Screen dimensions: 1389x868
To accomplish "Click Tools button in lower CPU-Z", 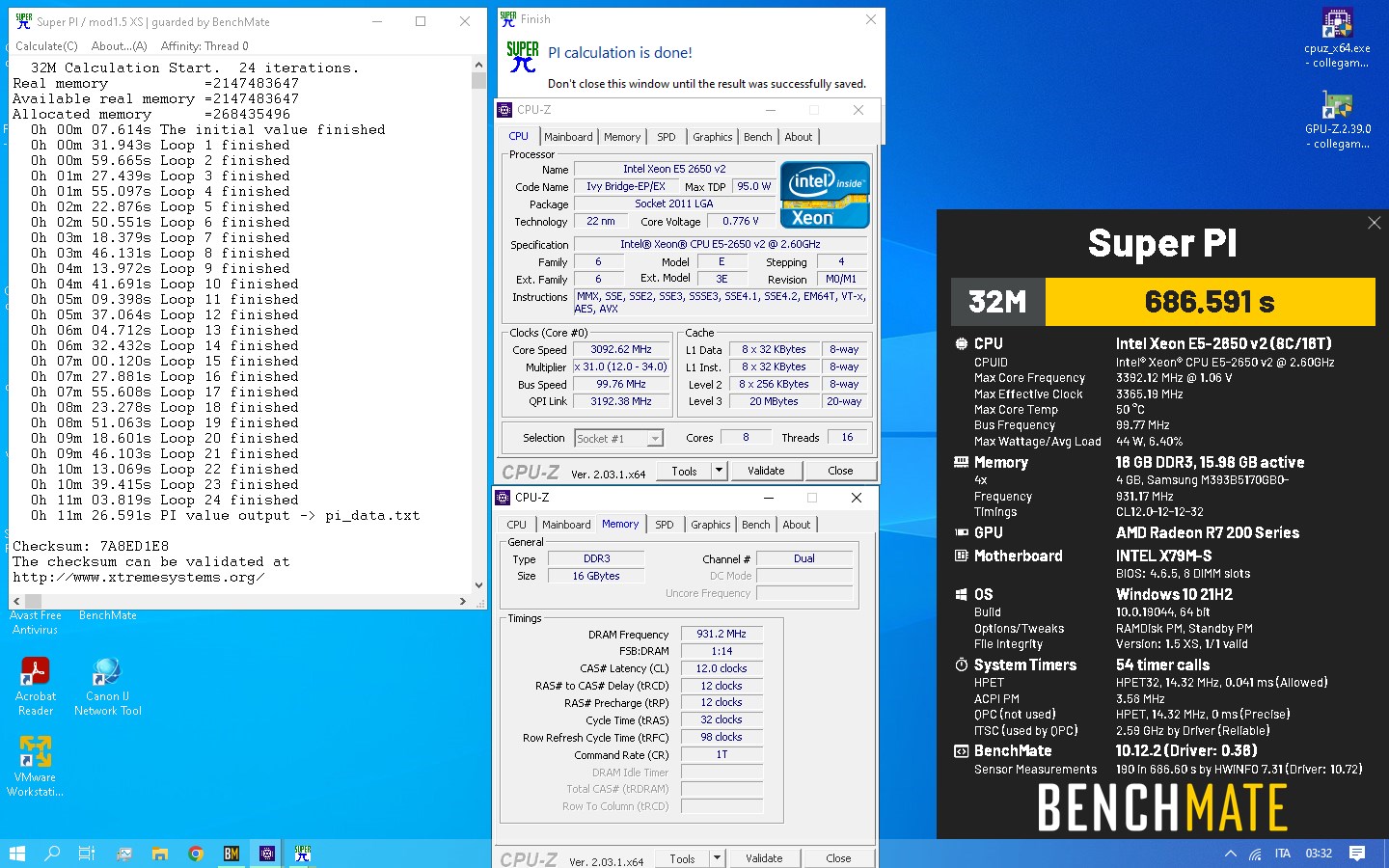I will coord(682,858).
